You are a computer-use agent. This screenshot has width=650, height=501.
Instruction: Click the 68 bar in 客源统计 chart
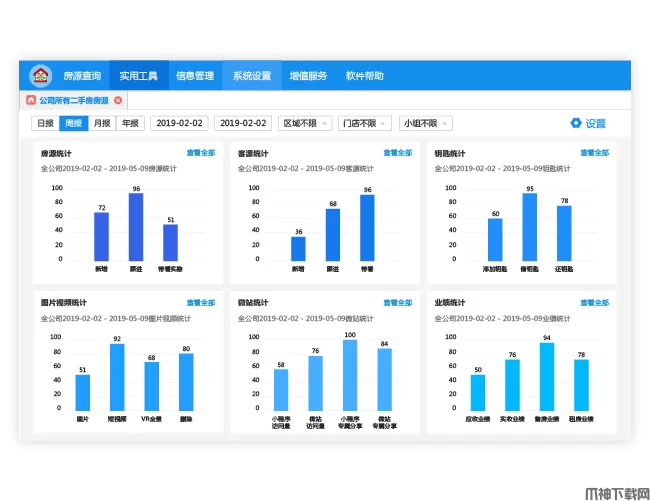tap(332, 235)
